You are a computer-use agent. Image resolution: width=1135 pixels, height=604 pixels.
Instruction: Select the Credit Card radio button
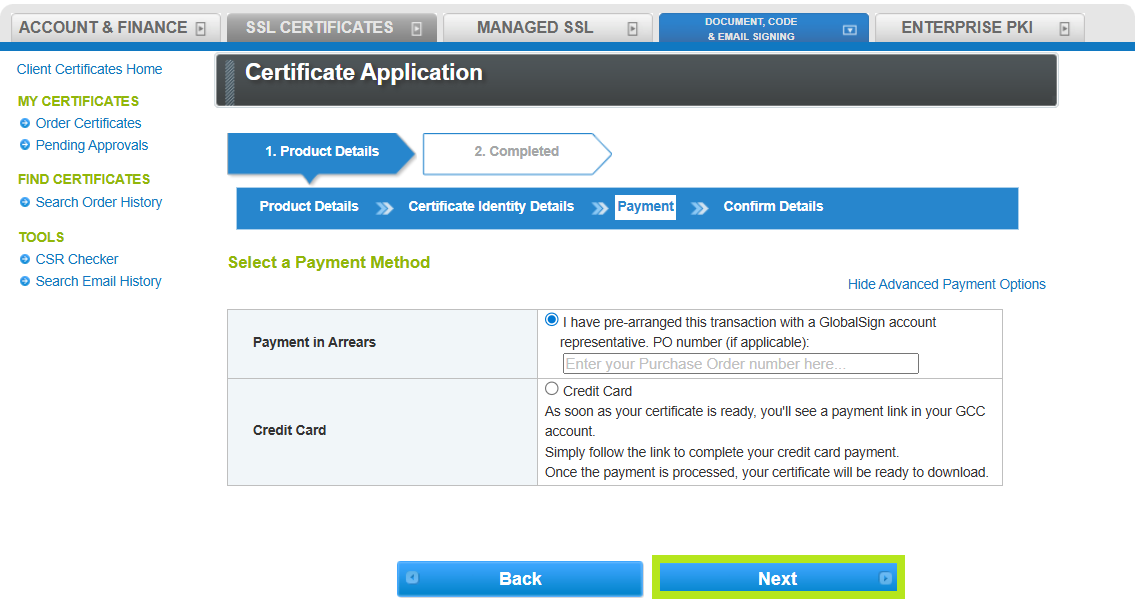(x=552, y=390)
